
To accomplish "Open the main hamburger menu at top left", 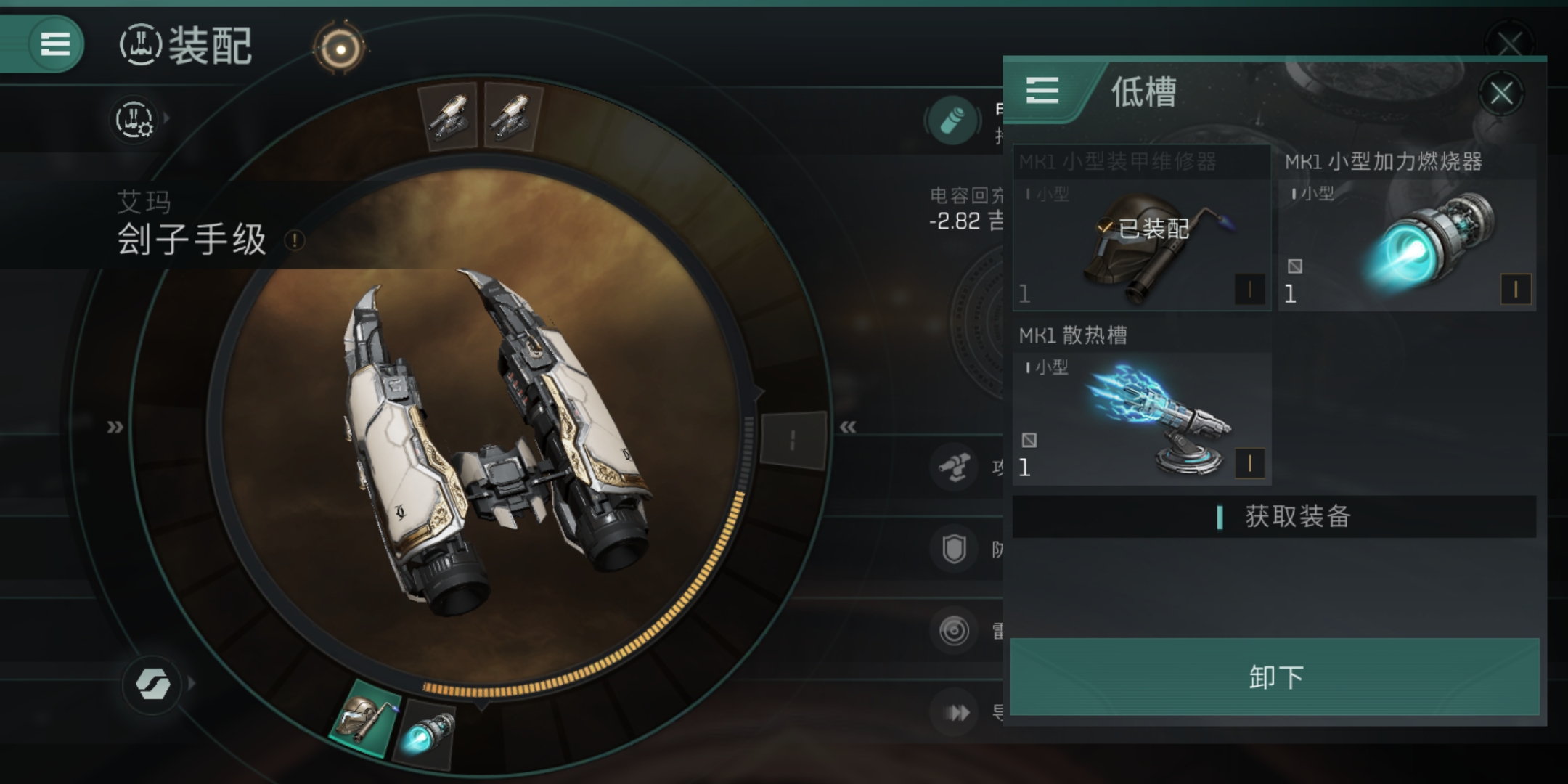I will point(55,44).
